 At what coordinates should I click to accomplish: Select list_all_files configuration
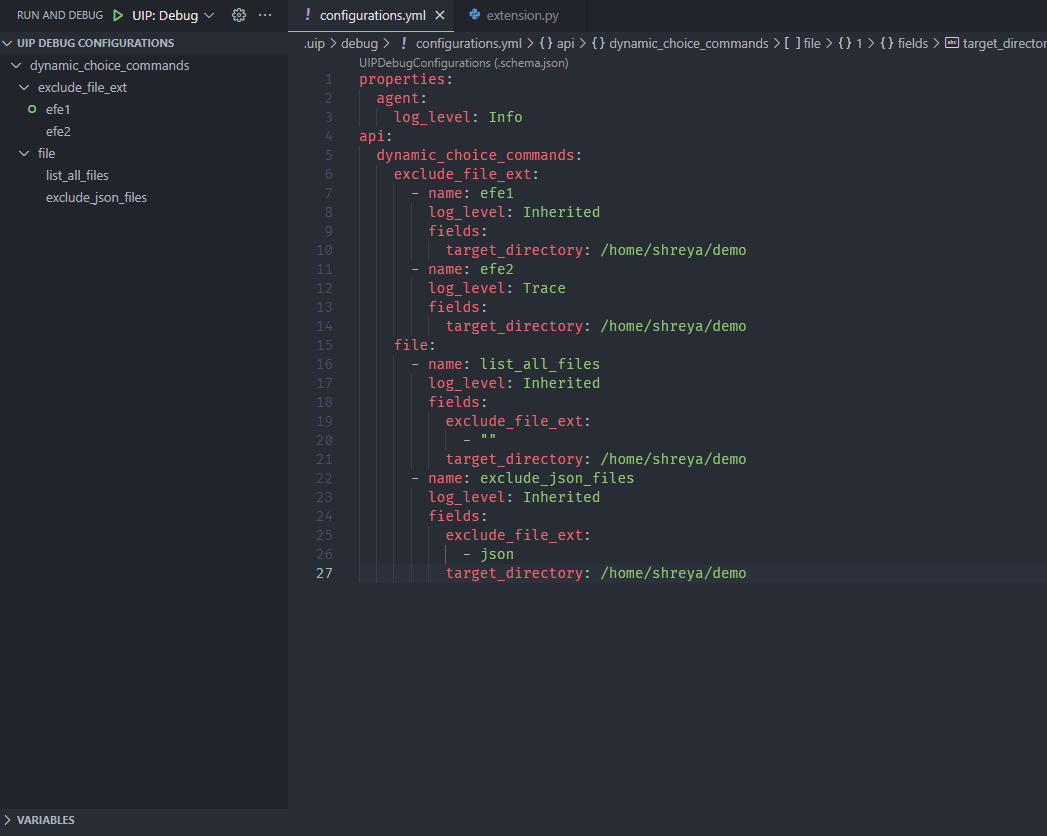tap(77, 175)
